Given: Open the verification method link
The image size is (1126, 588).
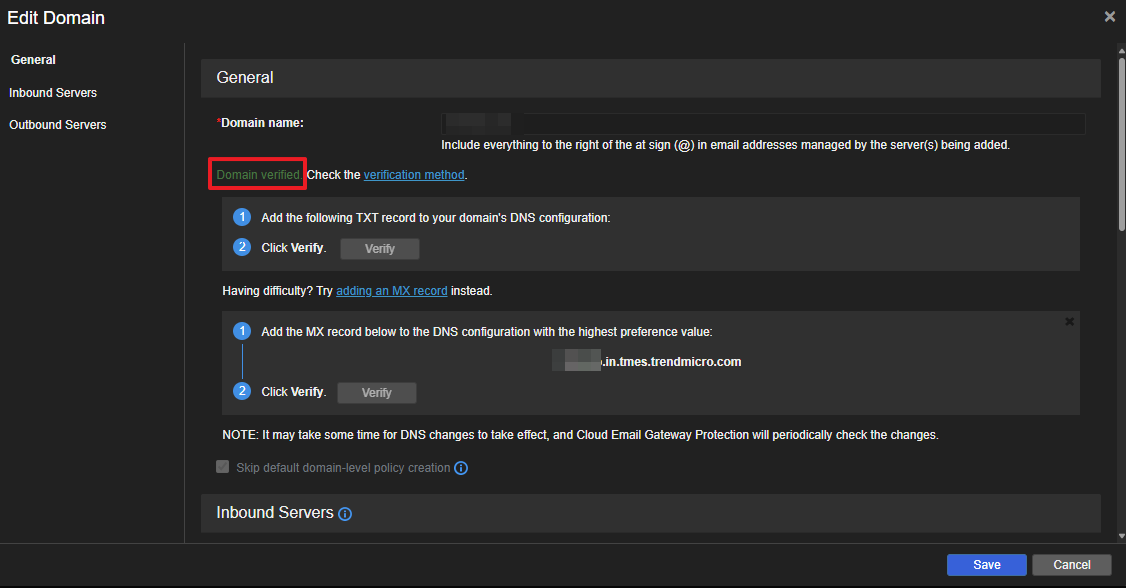Looking at the screenshot, I should (x=414, y=175).
